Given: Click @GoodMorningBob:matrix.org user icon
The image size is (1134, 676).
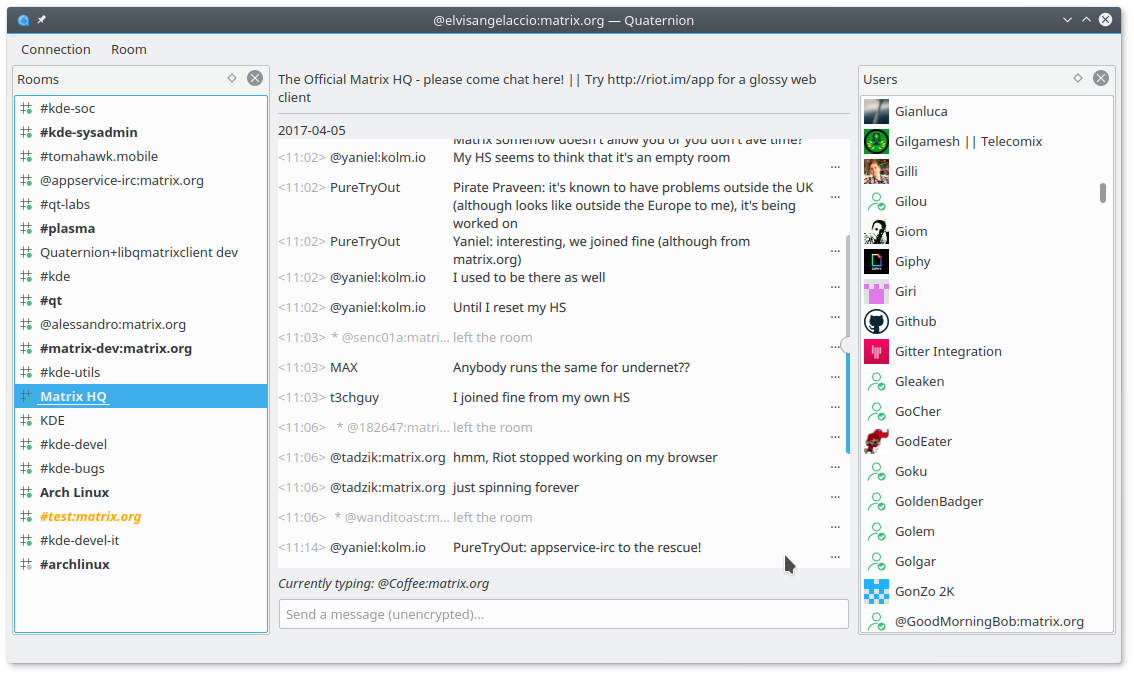Looking at the screenshot, I should pos(876,622).
